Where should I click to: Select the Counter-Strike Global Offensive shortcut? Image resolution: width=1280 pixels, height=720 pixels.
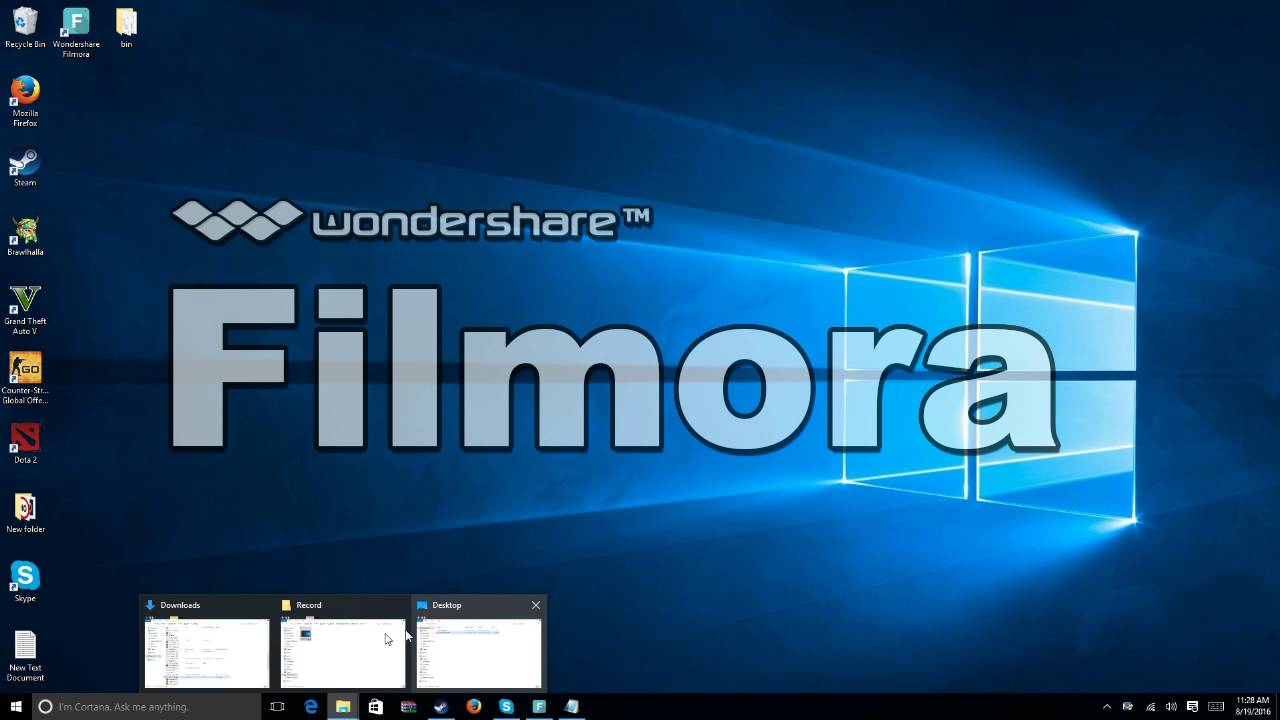[x=25, y=379]
